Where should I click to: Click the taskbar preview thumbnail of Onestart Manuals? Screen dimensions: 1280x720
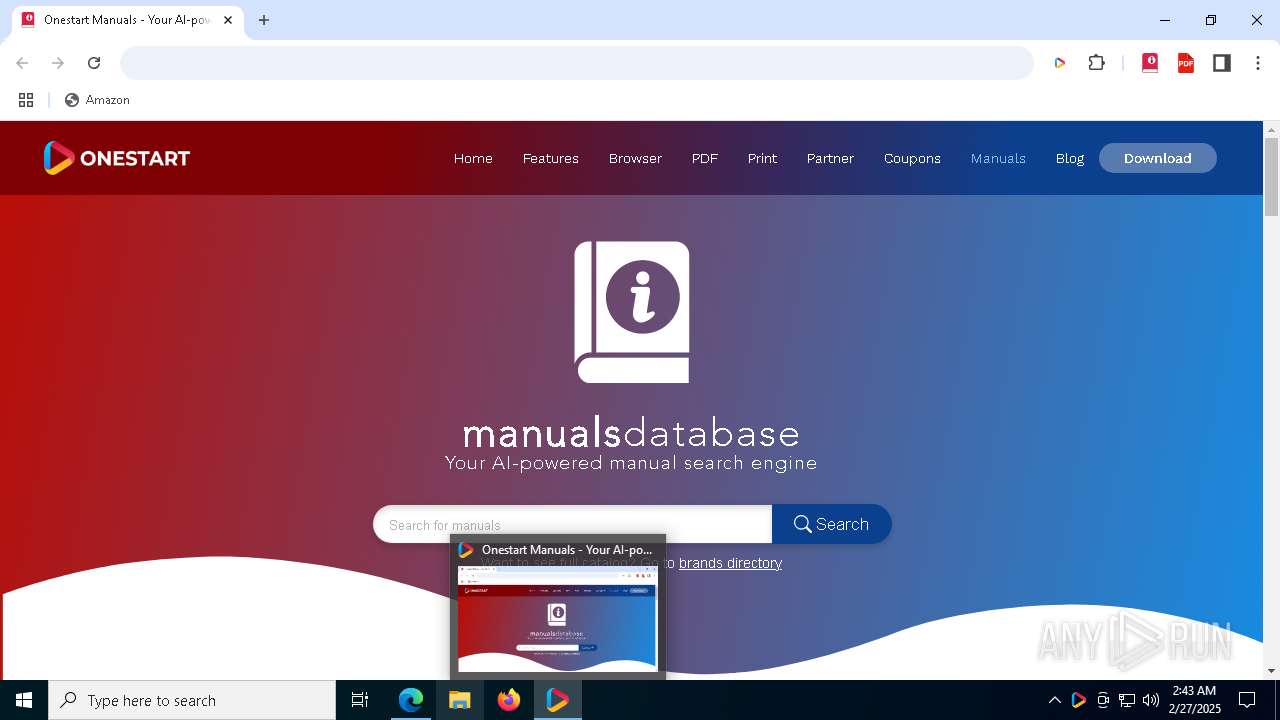[558, 618]
